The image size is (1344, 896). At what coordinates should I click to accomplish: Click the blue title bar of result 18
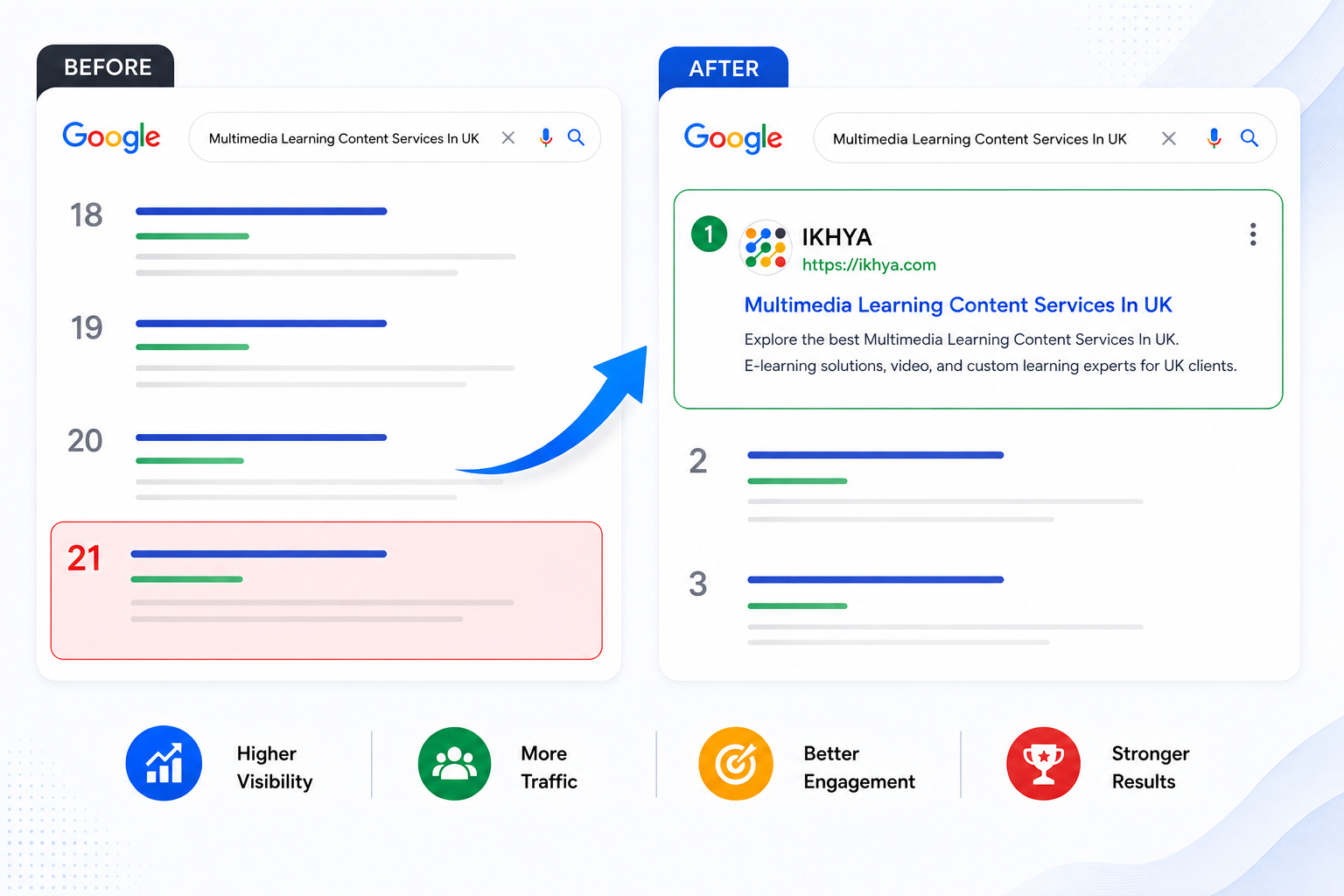click(261, 211)
